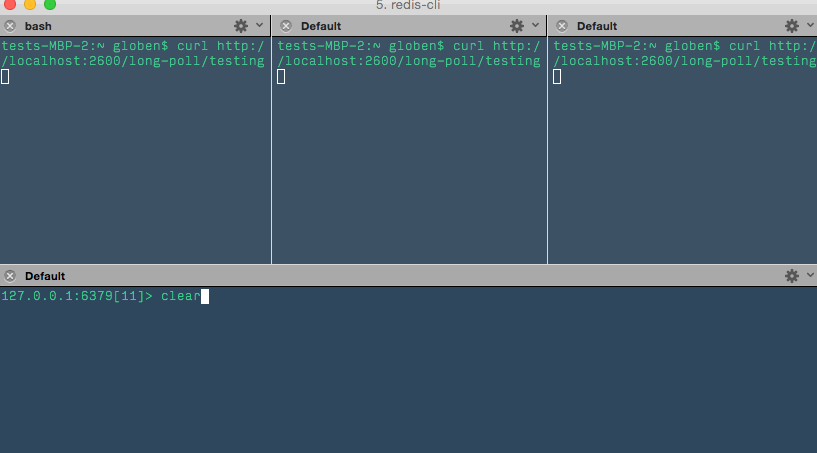Click the red window close button

click(10, 4)
